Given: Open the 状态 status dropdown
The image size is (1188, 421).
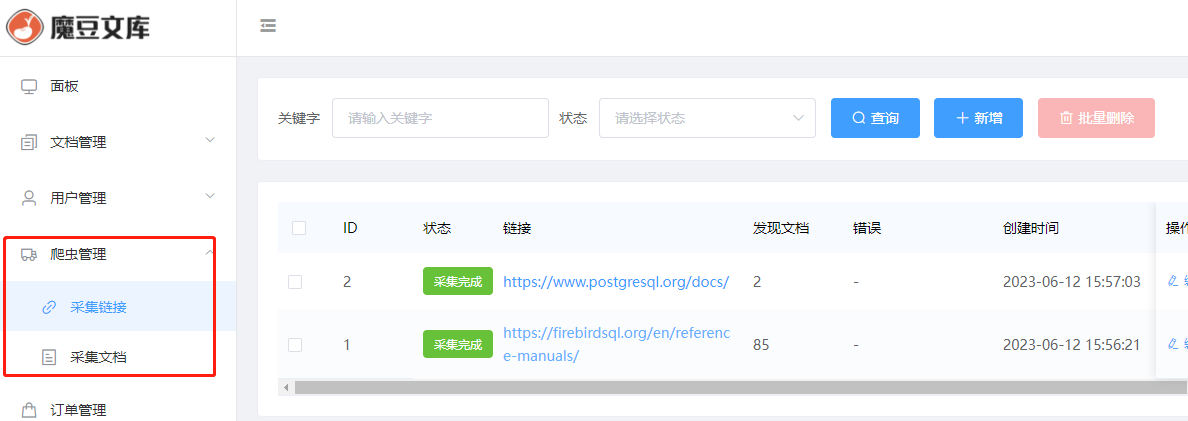Looking at the screenshot, I should tap(707, 118).
